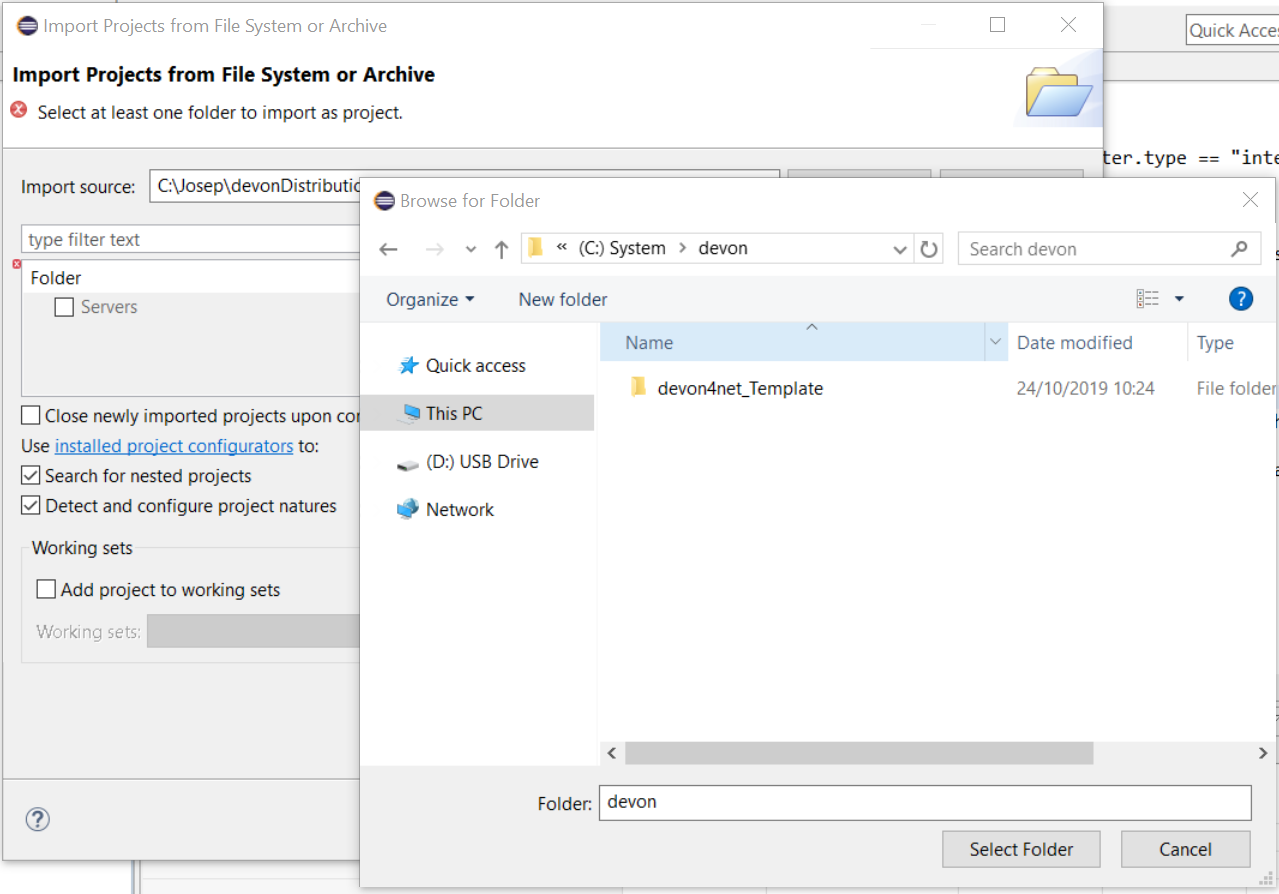Click the Back arrow in folder browser

click(389, 250)
